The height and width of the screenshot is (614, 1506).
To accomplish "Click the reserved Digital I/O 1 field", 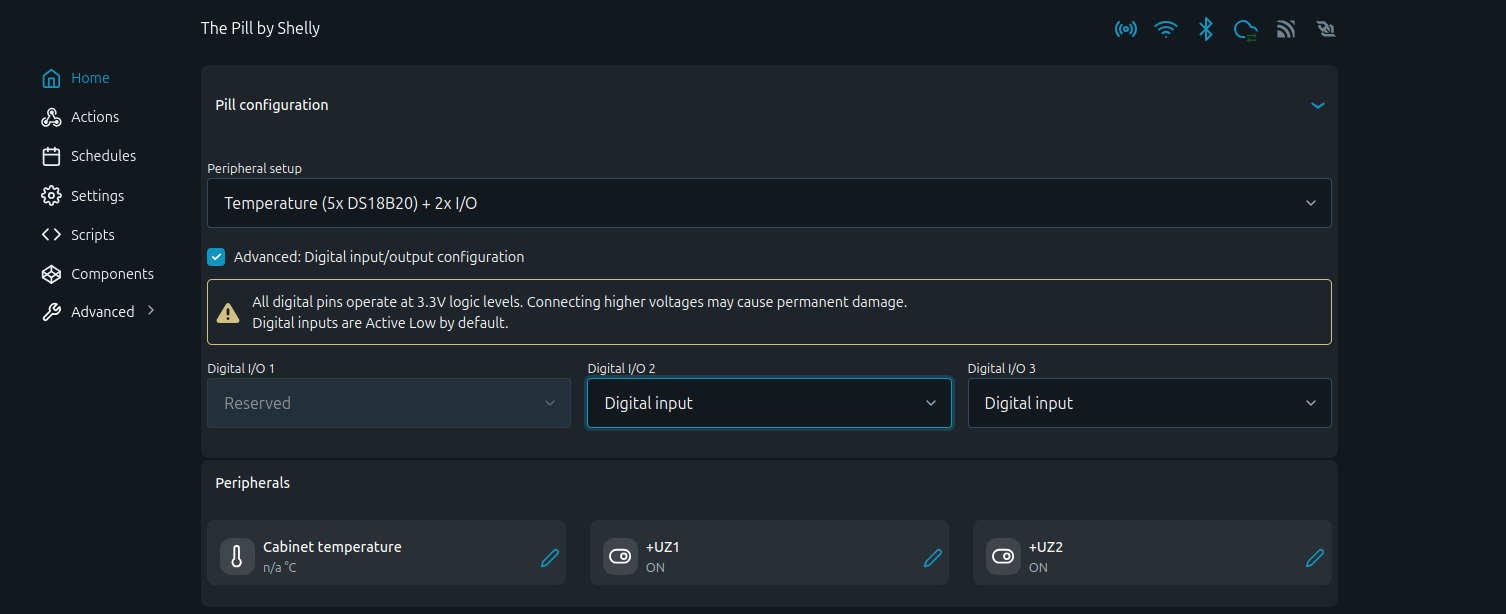I will tap(388, 402).
